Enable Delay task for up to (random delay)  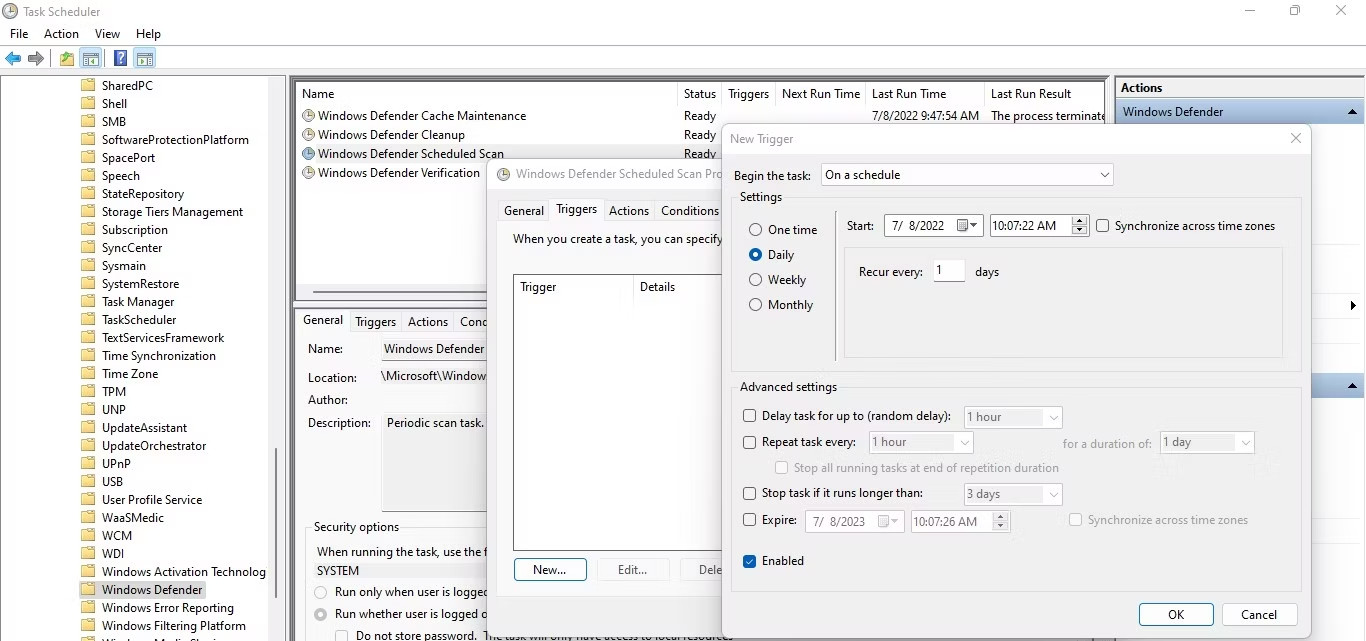pos(750,416)
